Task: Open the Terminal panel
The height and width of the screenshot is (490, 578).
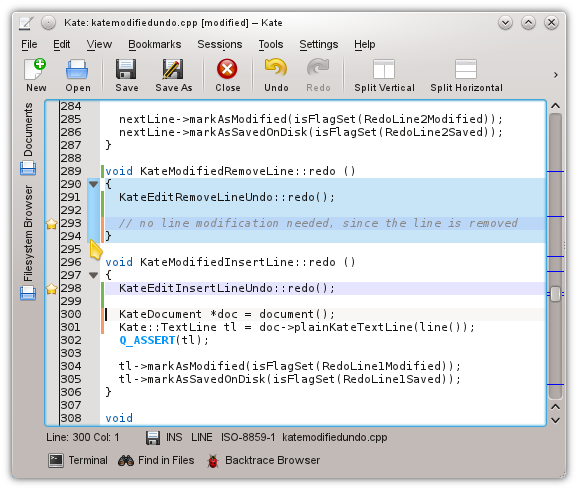Action: 78,460
